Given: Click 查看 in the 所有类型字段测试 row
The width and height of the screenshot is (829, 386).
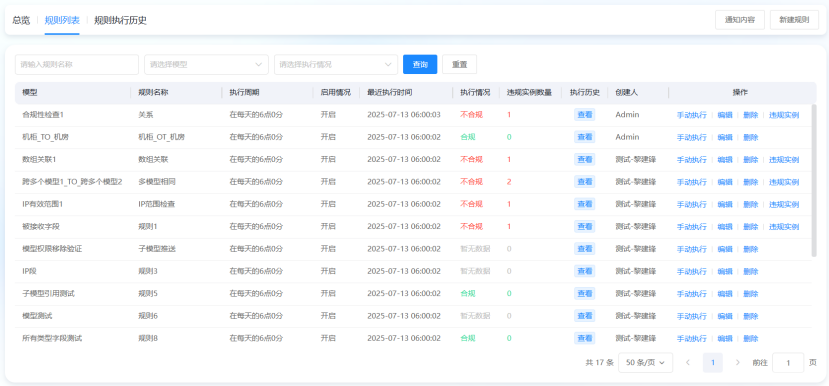Looking at the screenshot, I should pos(584,338).
